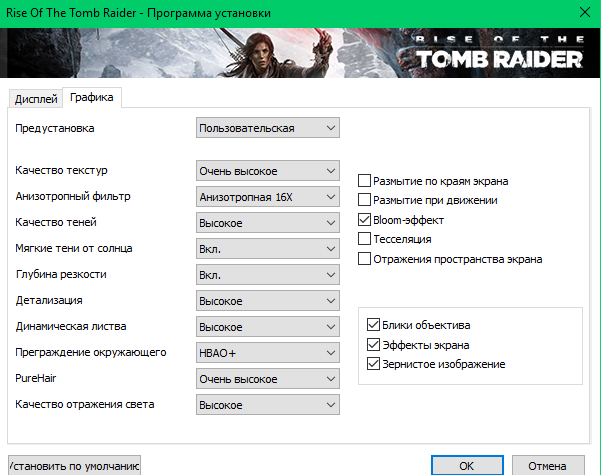Screen dimensions: 601x475
Task: Open Качество отражения света dropdown
Action: click(x=268, y=405)
